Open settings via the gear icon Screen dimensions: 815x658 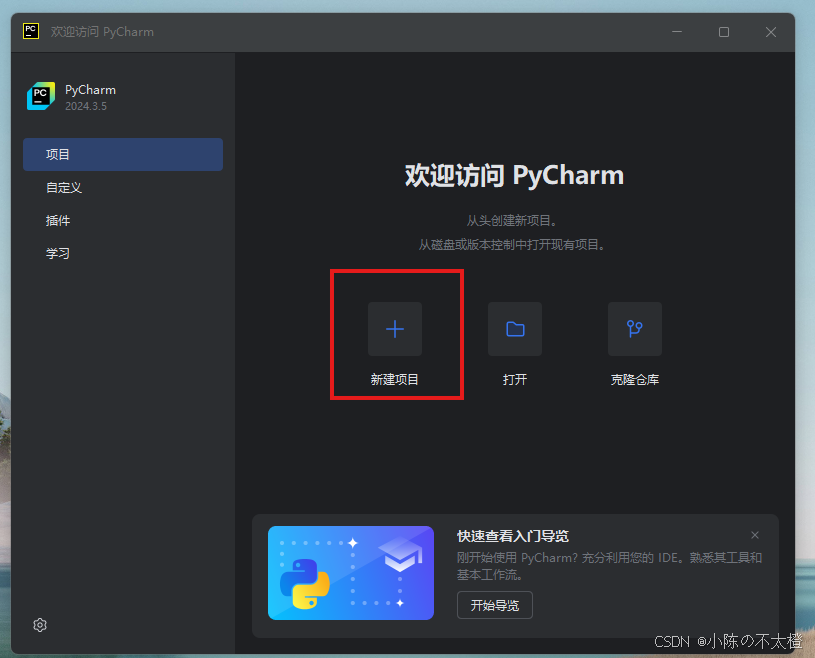40,625
